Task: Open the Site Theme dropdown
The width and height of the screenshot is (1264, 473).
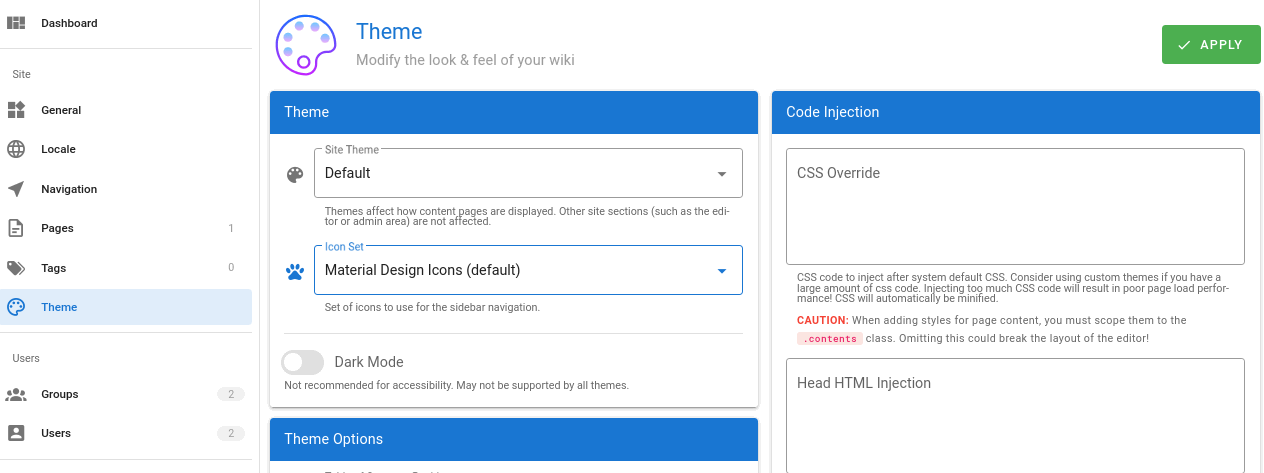Action: (528, 173)
